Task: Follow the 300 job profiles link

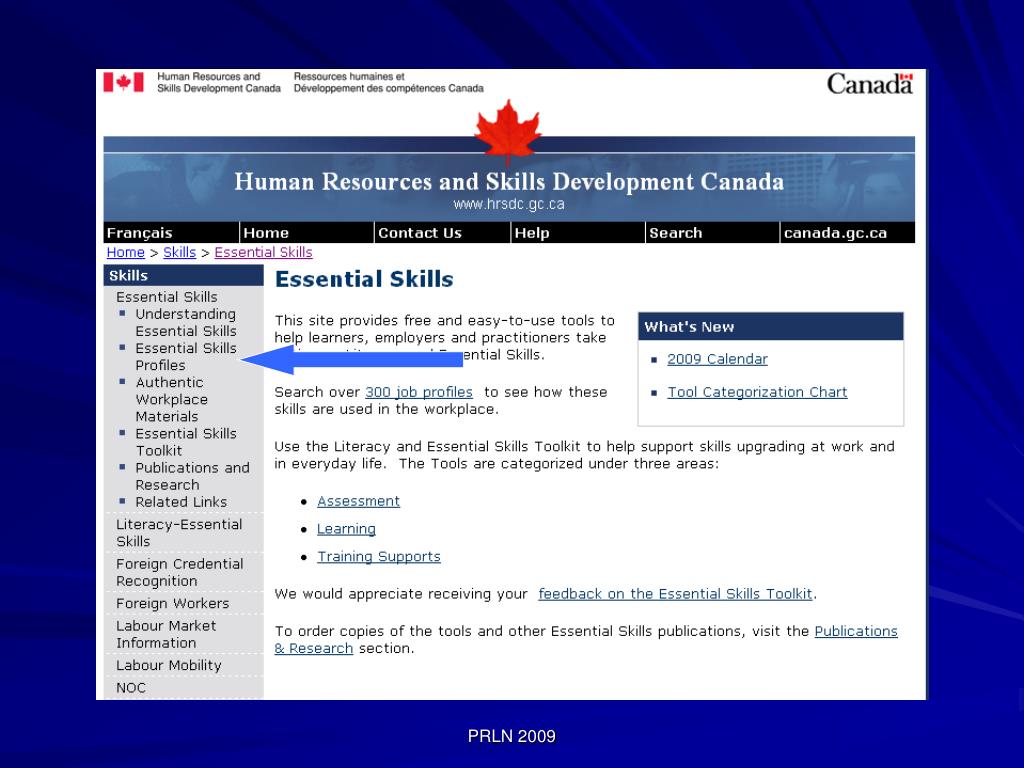Action: [x=419, y=392]
